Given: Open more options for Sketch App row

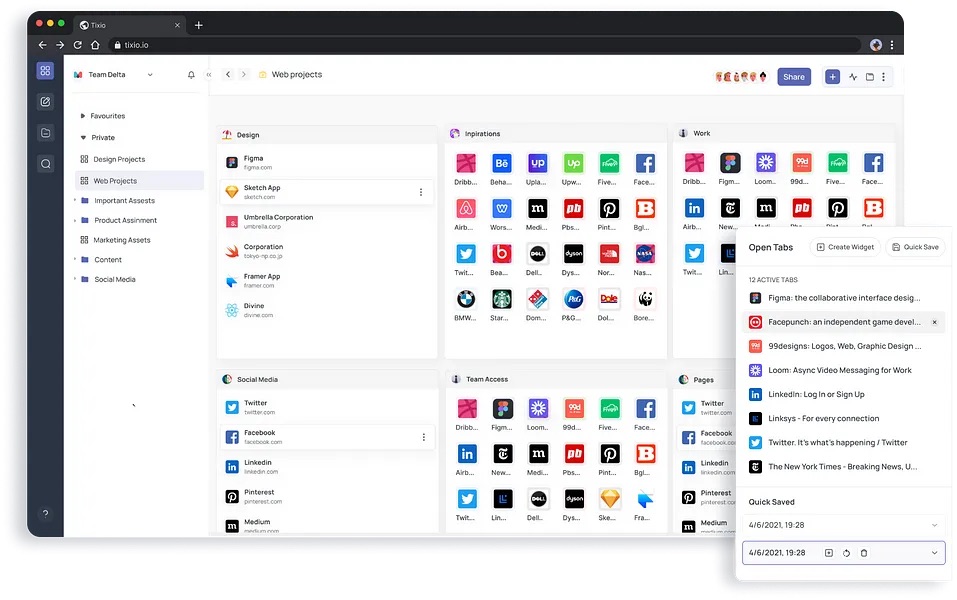Looking at the screenshot, I should (x=421, y=192).
